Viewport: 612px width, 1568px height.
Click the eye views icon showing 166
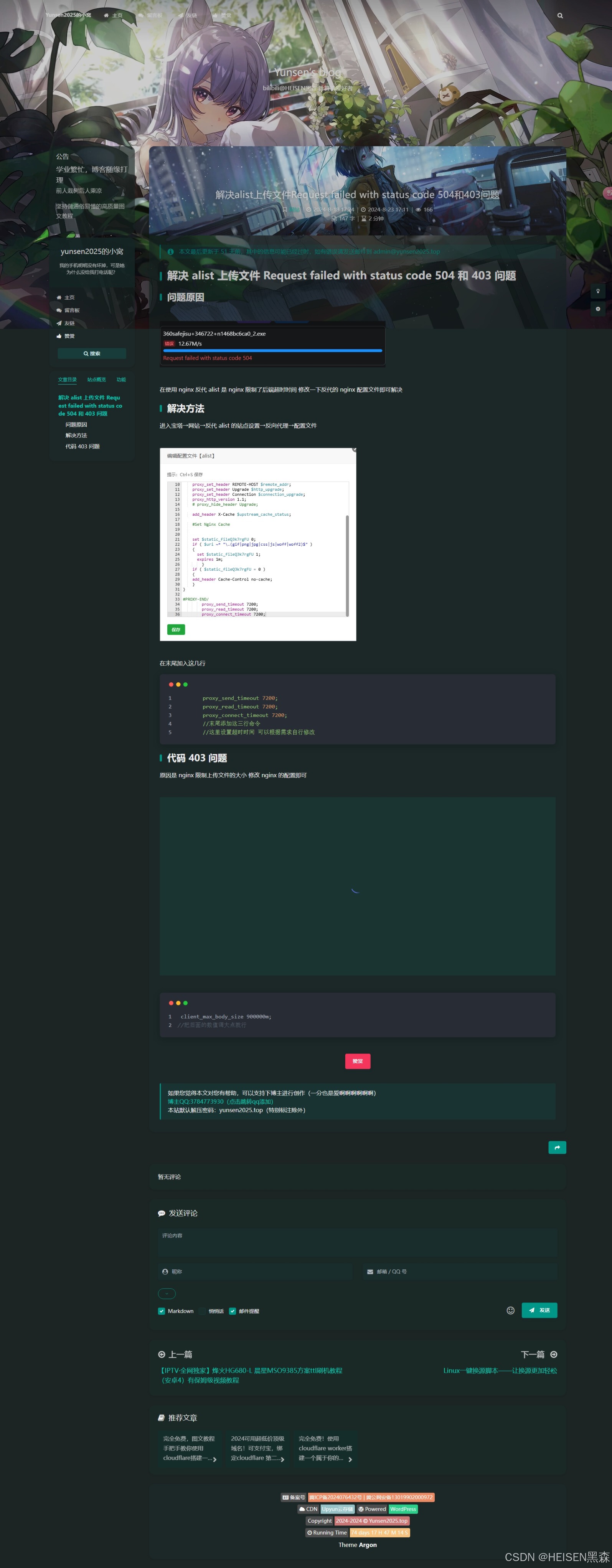(x=418, y=210)
